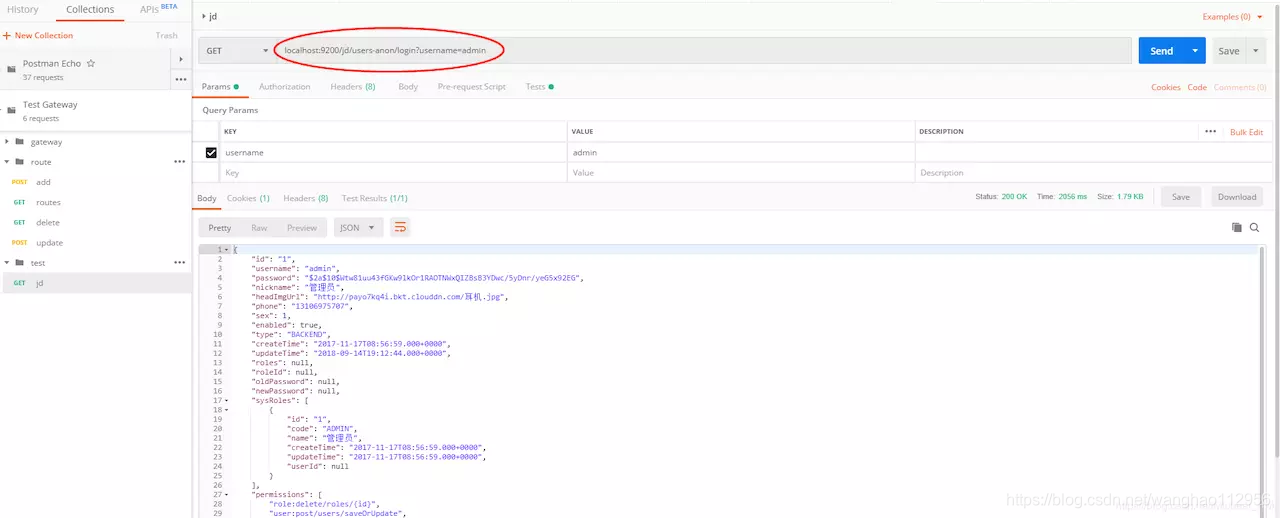Show the response Cookies (1) tab

(x=248, y=198)
